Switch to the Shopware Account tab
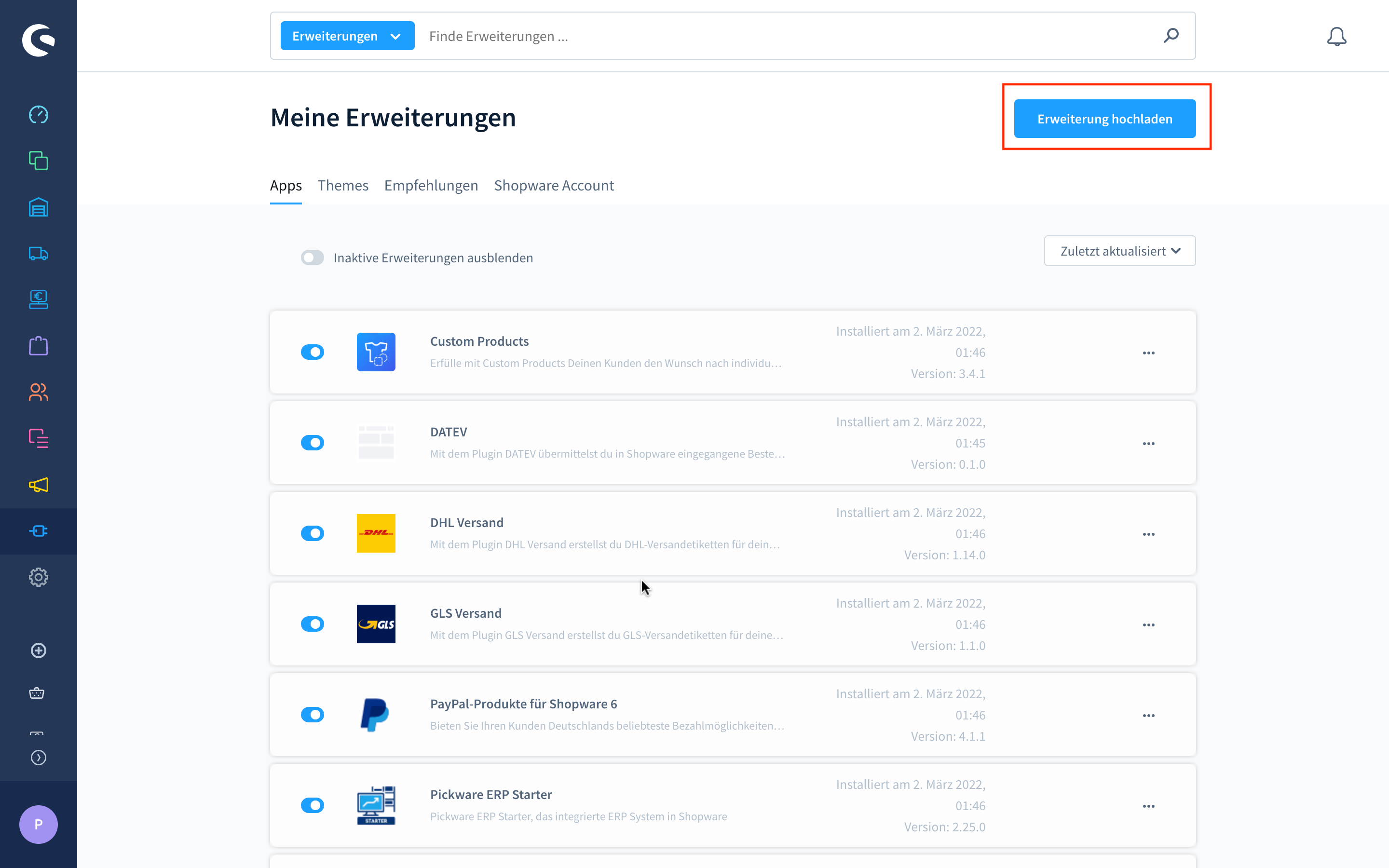Viewport: 1389px width, 868px height. click(x=553, y=186)
